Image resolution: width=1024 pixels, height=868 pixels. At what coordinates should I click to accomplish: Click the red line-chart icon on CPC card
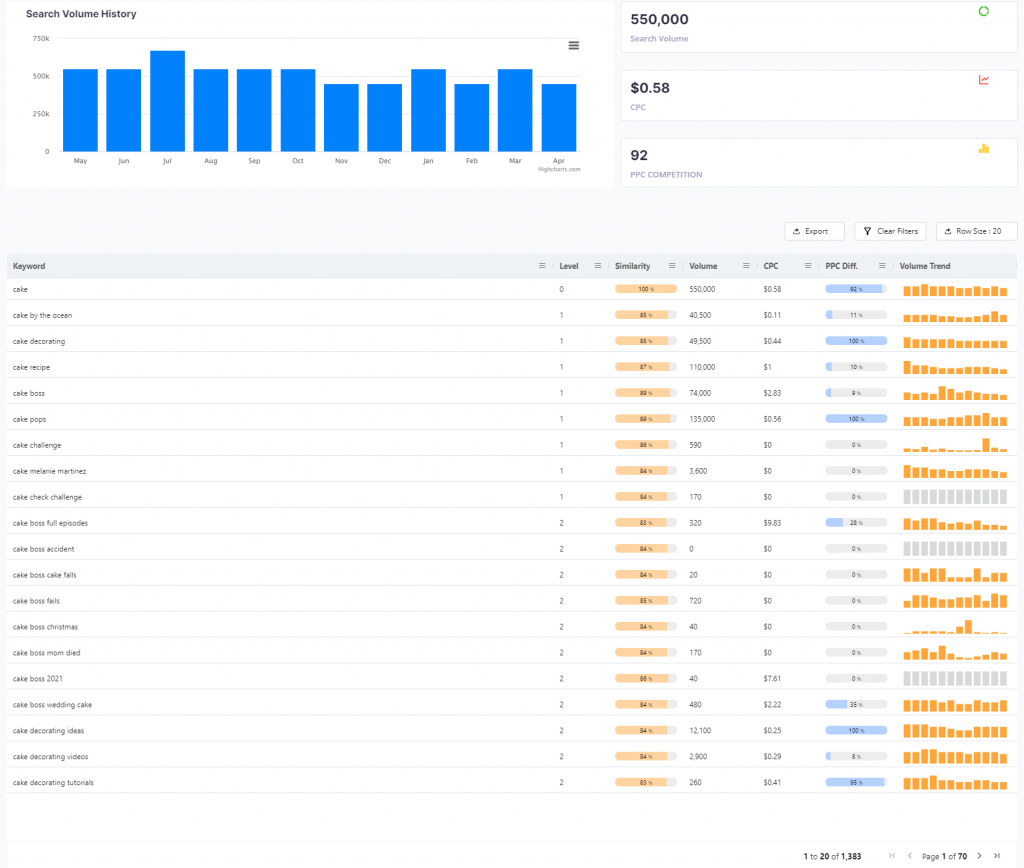pos(984,80)
